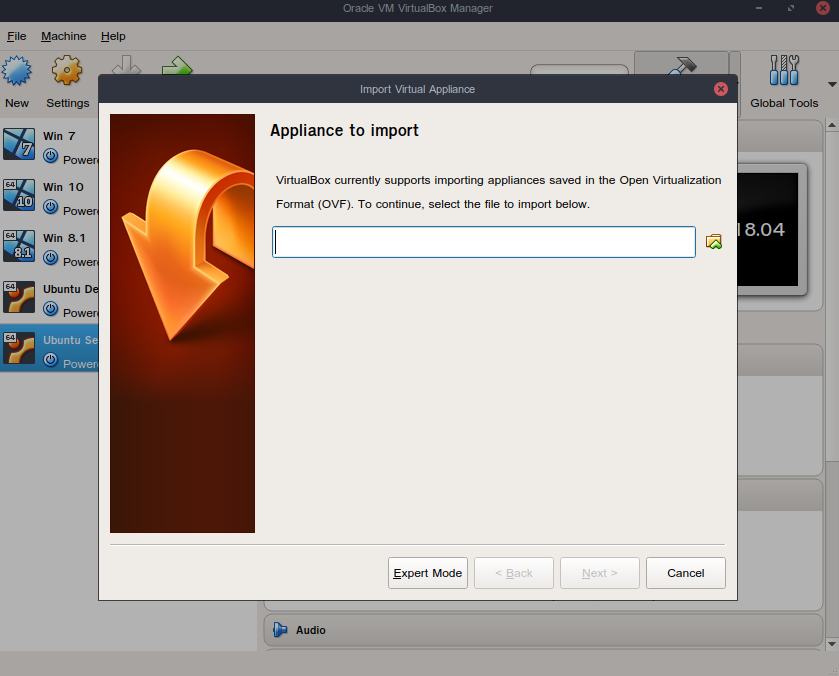Close the Import Virtual Appliance dialog
The width and height of the screenshot is (839, 676).
coord(721,89)
